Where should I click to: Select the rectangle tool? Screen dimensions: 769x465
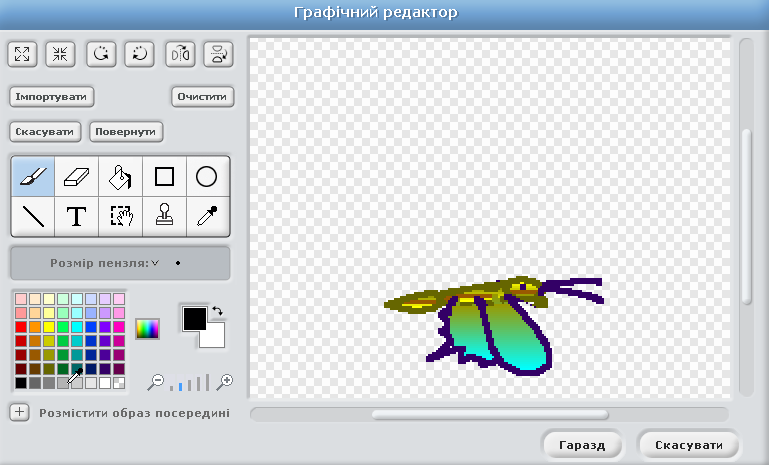[x=164, y=177]
